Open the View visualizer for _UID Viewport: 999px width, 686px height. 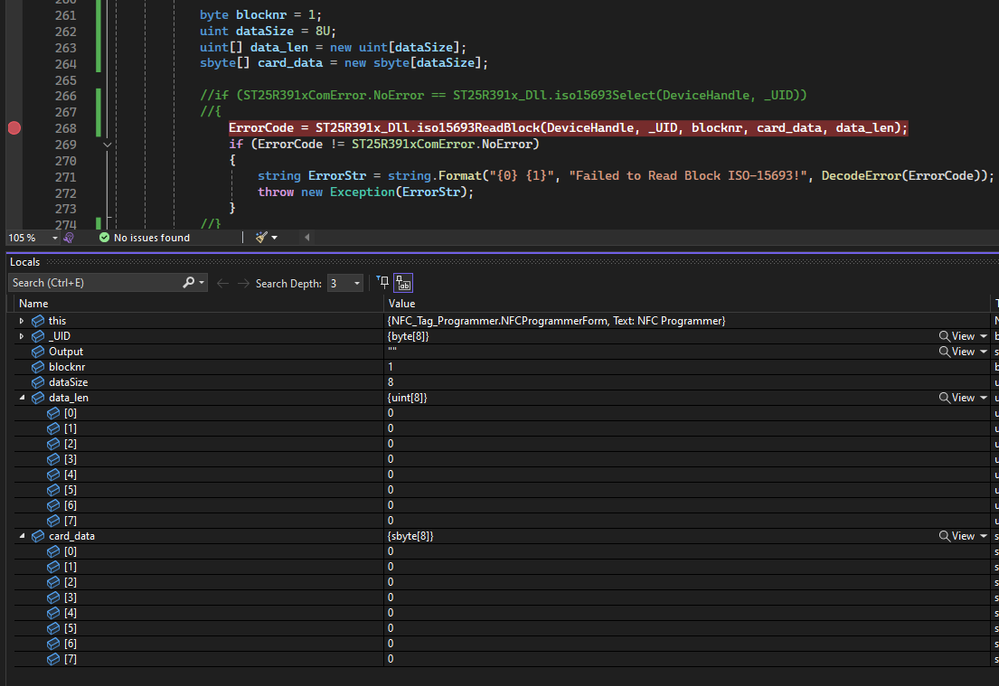957,336
